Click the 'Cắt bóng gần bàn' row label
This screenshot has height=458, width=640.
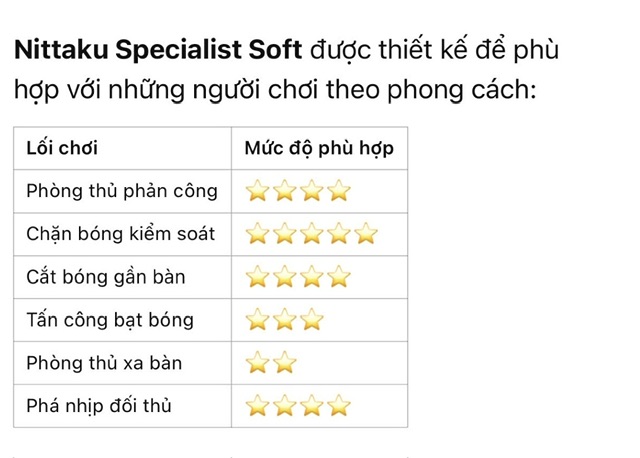(x=106, y=277)
